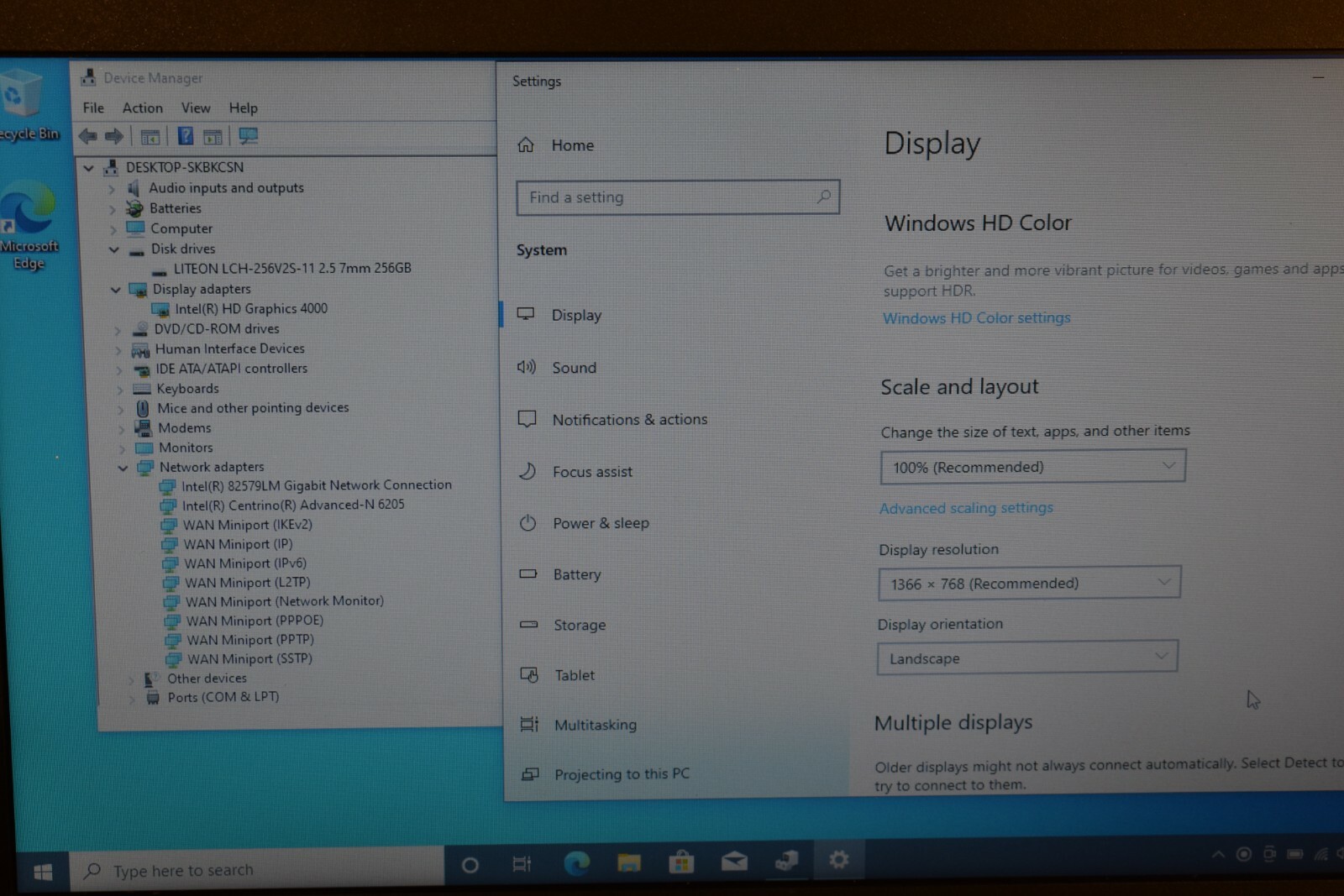Show hidden tray icons chevron

click(1218, 855)
